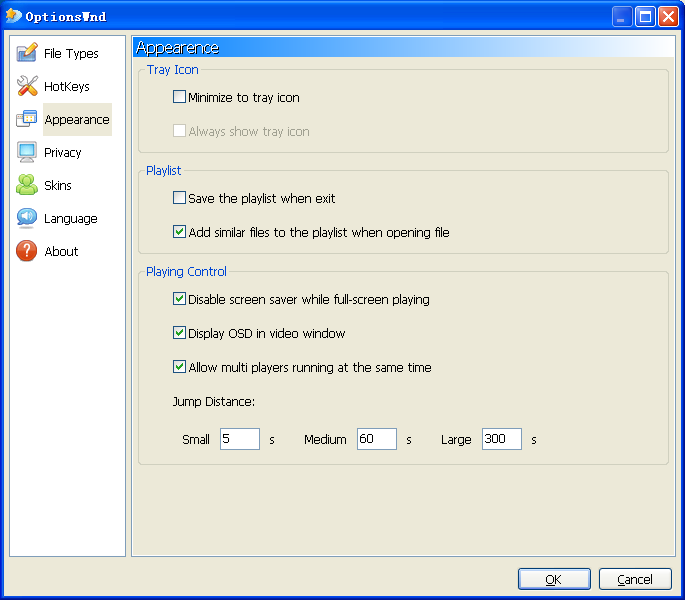Viewport: 685px width, 600px height.
Task: Click the Small jump distance field
Action: pyautogui.click(x=240, y=439)
